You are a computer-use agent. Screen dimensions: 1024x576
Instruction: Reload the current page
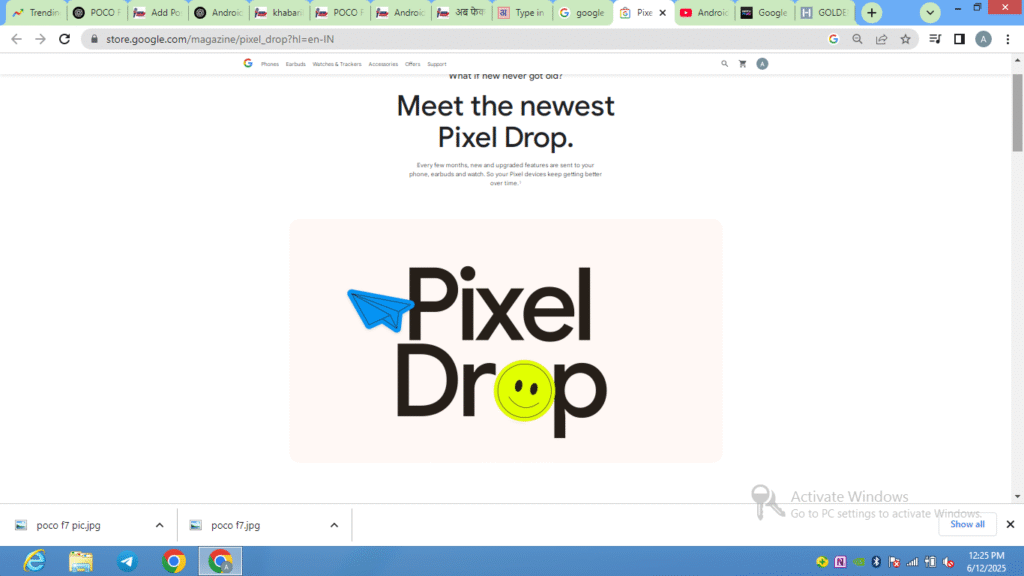click(x=64, y=39)
